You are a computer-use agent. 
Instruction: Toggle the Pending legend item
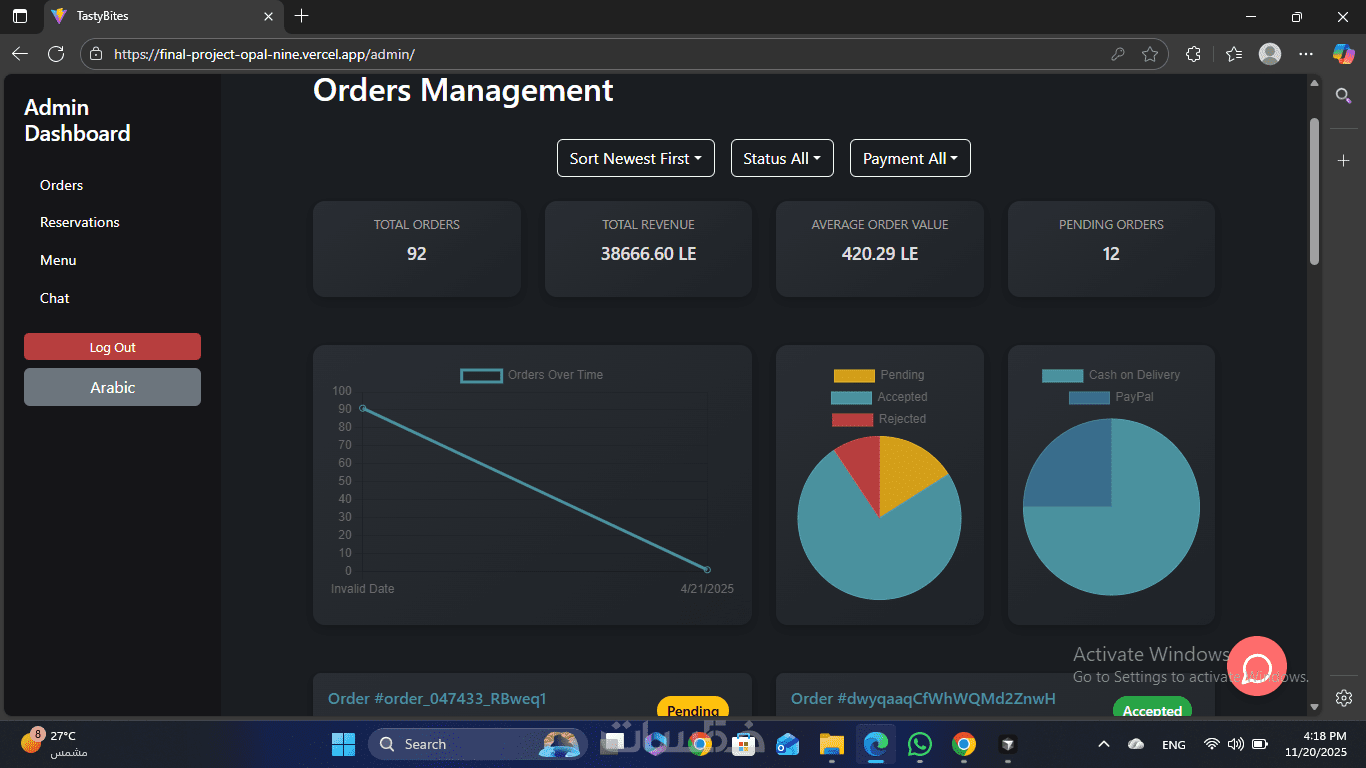(879, 375)
